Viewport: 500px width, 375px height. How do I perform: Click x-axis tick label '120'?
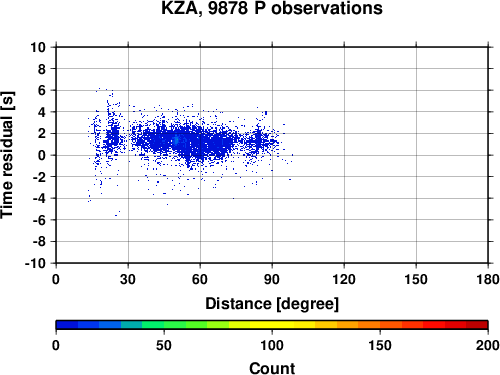tap(344, 279)
